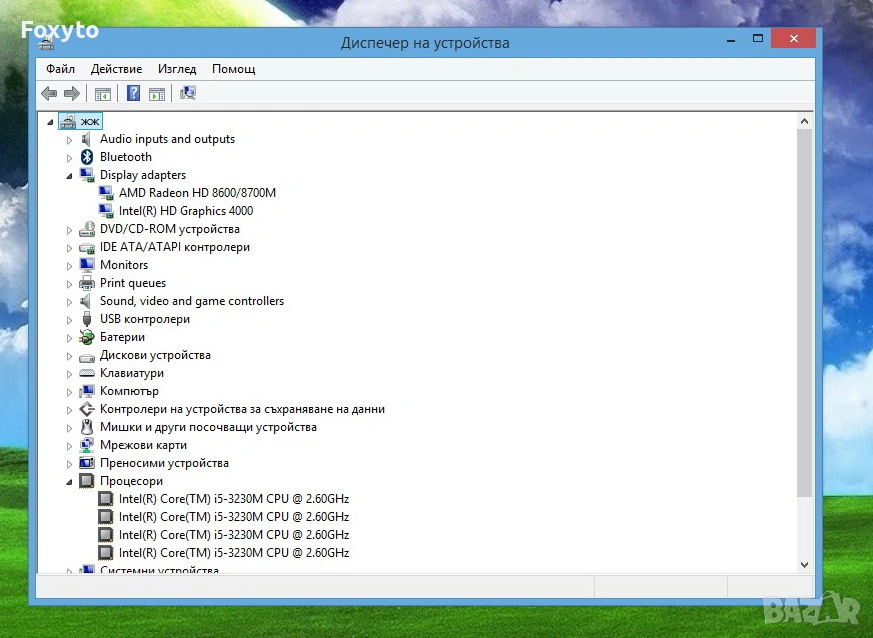This screenshot has height=638, width=873.
Task: Select AMD Radeon HD 8600/8700M device
Action: tap(197, 193)
